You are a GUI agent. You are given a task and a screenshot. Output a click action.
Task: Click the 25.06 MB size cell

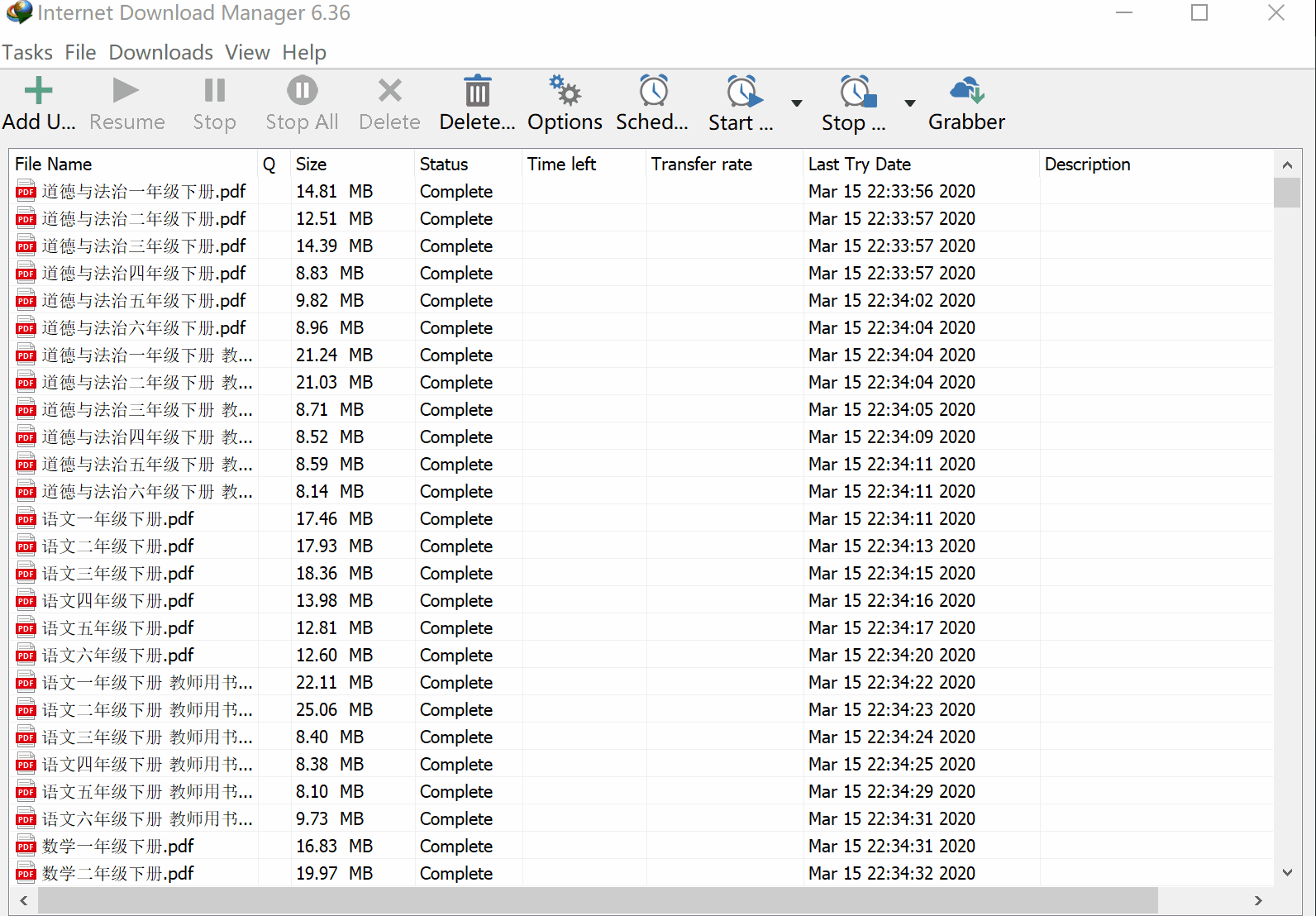pyautogui.click(x=334, y=709)
